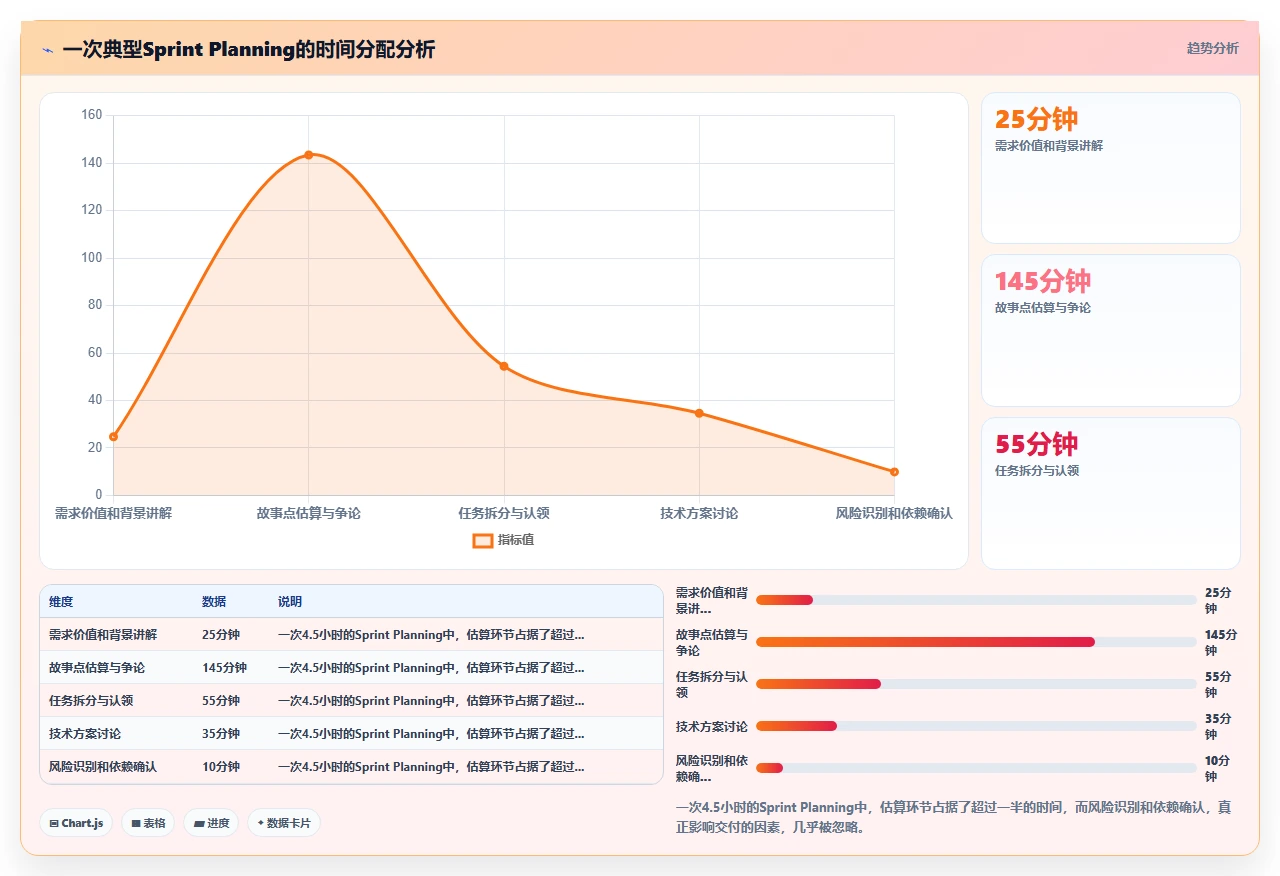The width and height of the screenshot is (1280, 876).
Task: Click the chart point for 技术方案讨论
Action: [699, 413]
